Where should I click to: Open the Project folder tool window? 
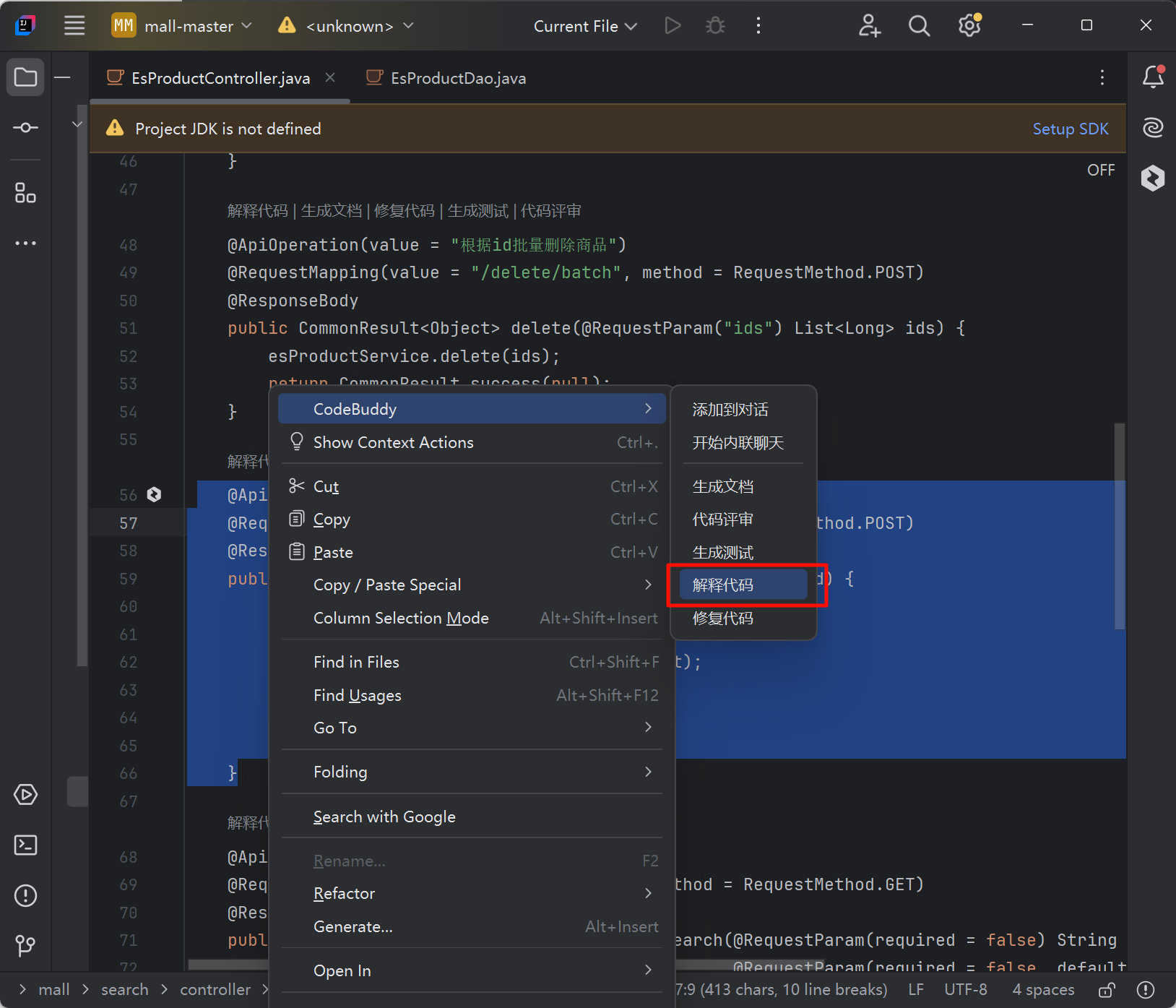coord(25,77)
